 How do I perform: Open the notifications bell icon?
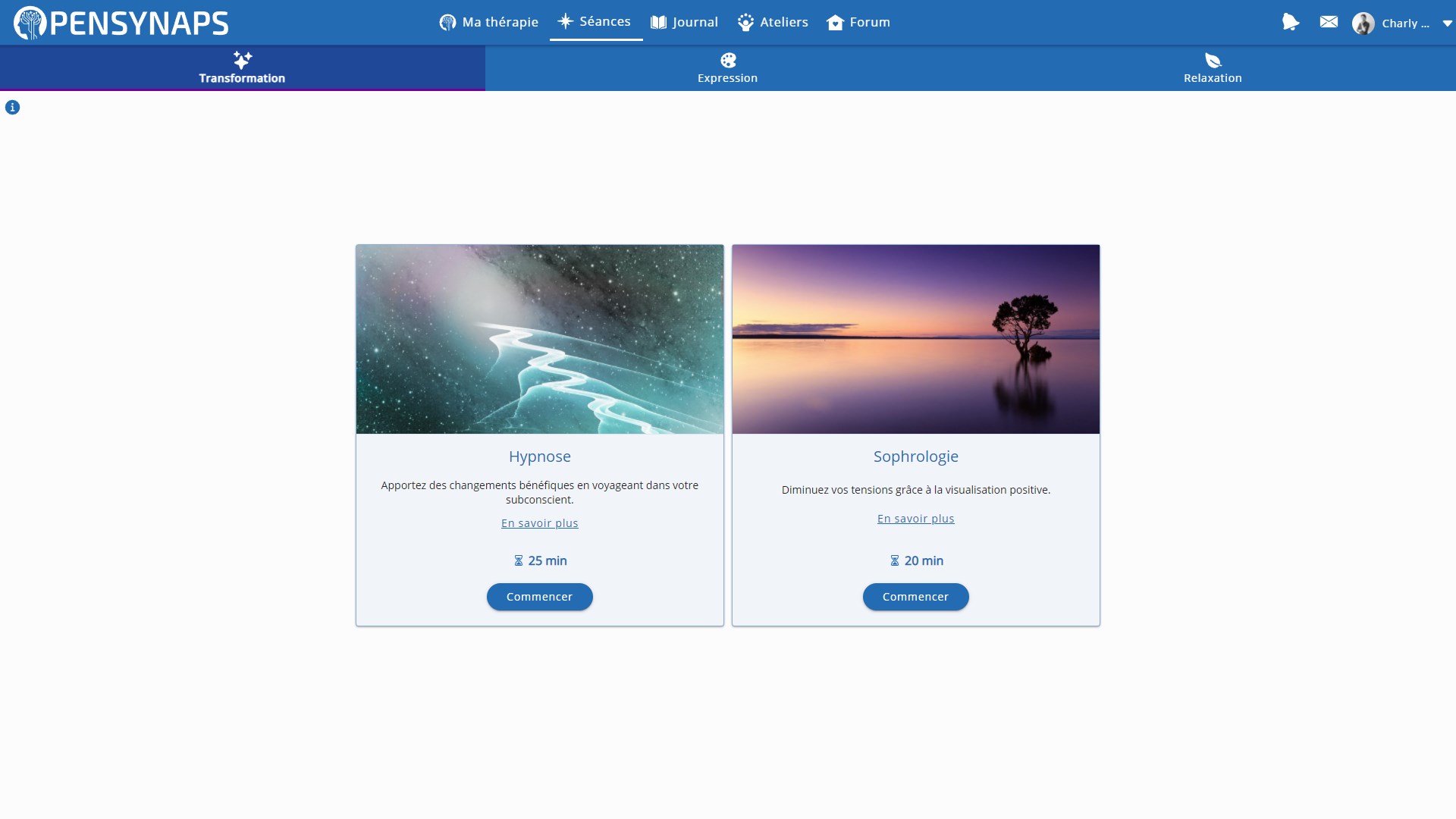point(1290,22)
